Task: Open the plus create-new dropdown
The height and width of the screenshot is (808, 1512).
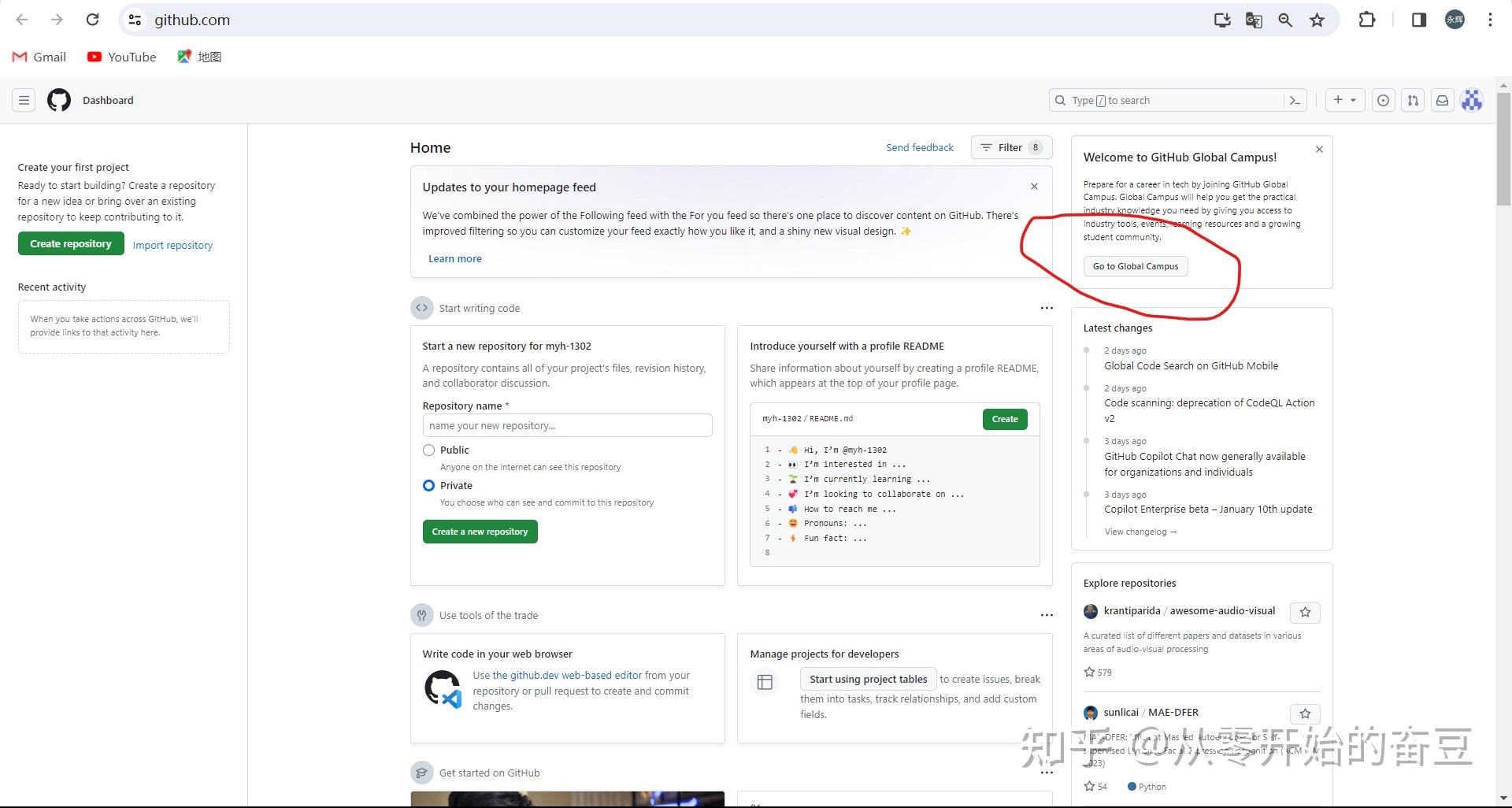Action: point(1344,100)
